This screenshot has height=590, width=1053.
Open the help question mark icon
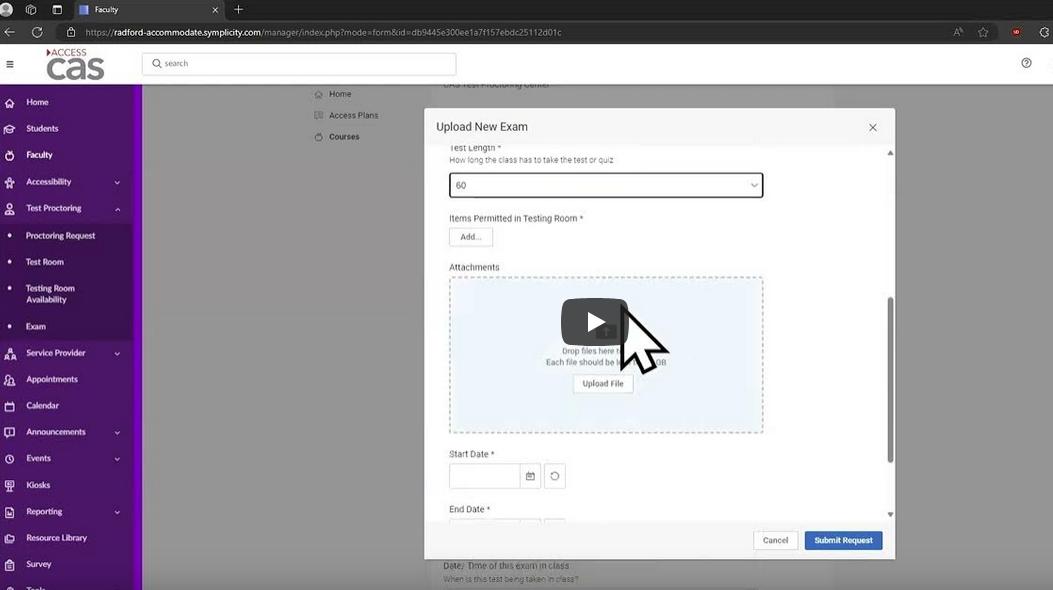(1026, 63)
